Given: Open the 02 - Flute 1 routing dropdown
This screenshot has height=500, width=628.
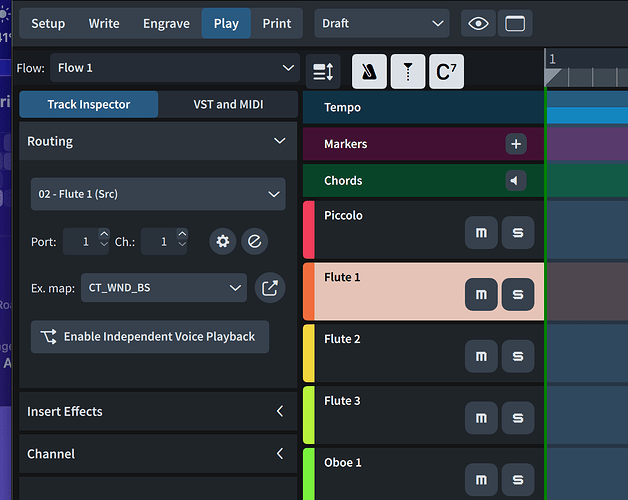Looking at the screenshot, I should (157, 194).
